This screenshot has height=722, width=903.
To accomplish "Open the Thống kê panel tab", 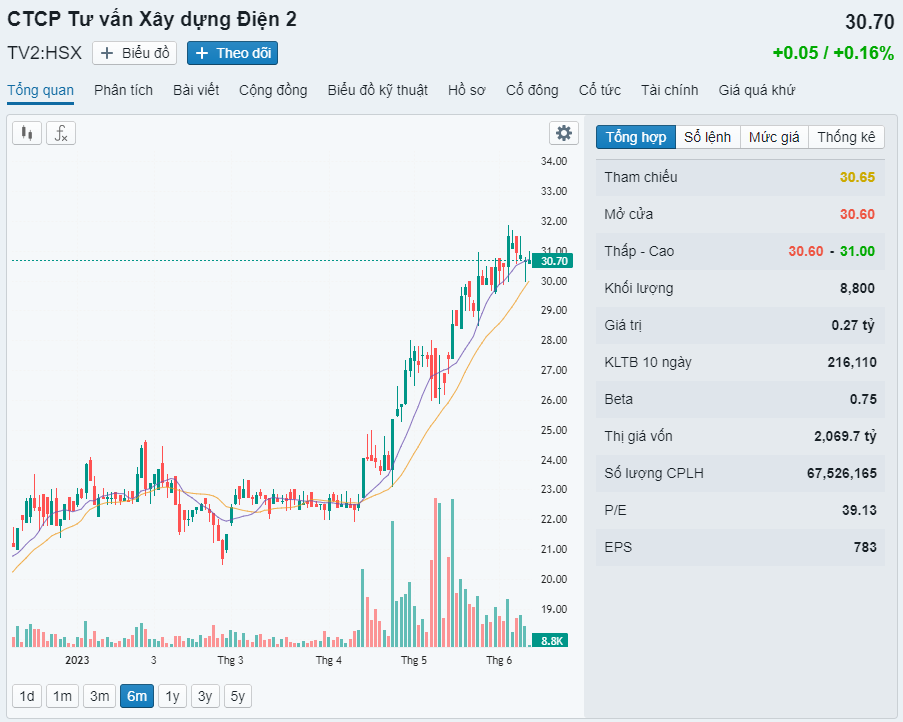I will pos(847,137).
